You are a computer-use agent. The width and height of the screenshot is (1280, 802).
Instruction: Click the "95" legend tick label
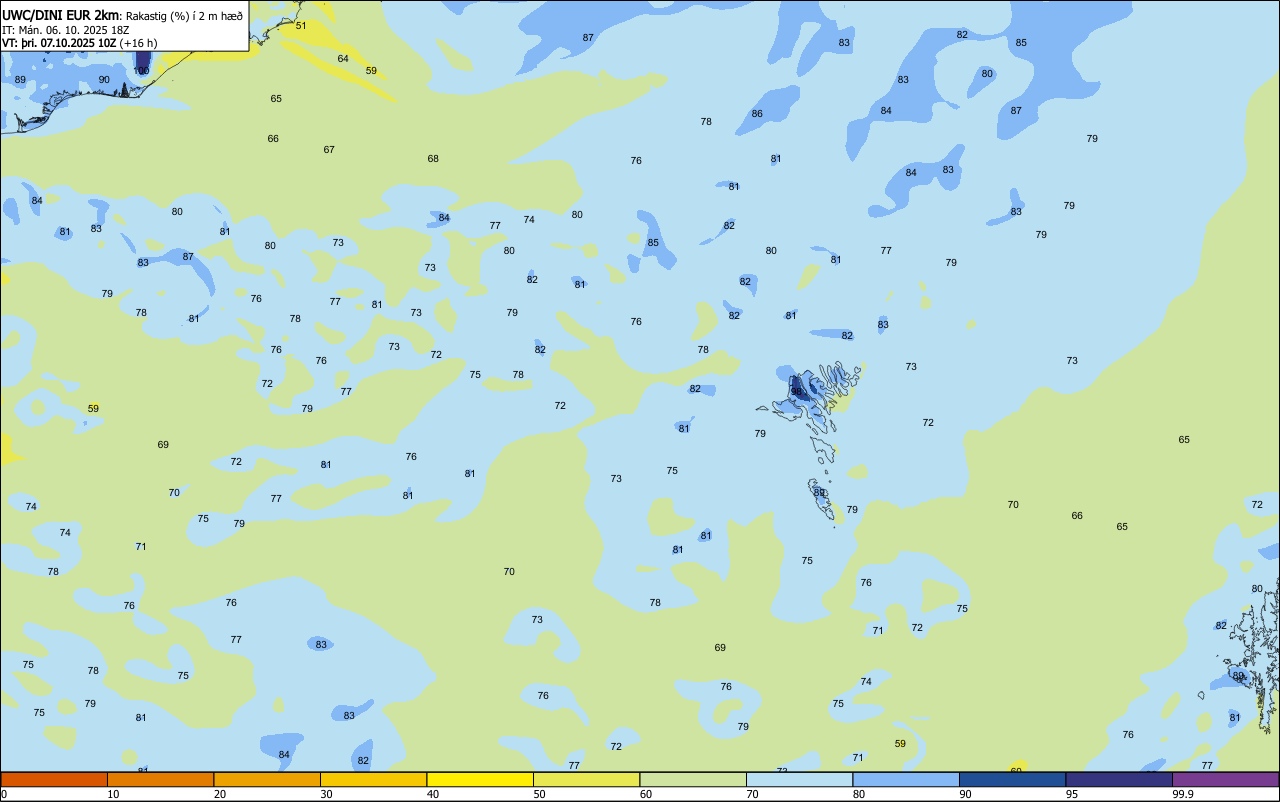click(1070, 794)
